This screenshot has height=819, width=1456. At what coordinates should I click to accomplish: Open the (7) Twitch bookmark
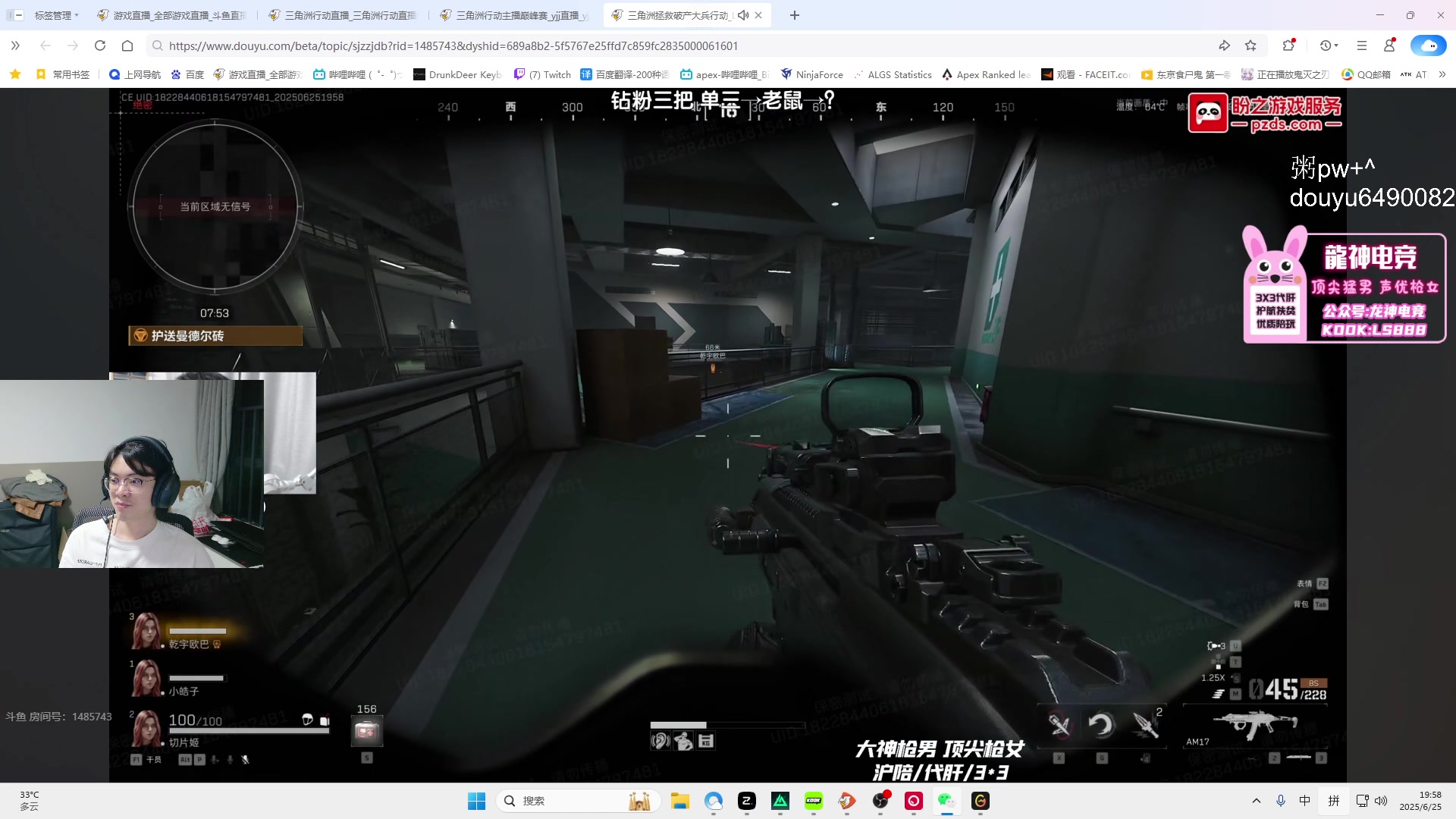click(x=542, y=74)
